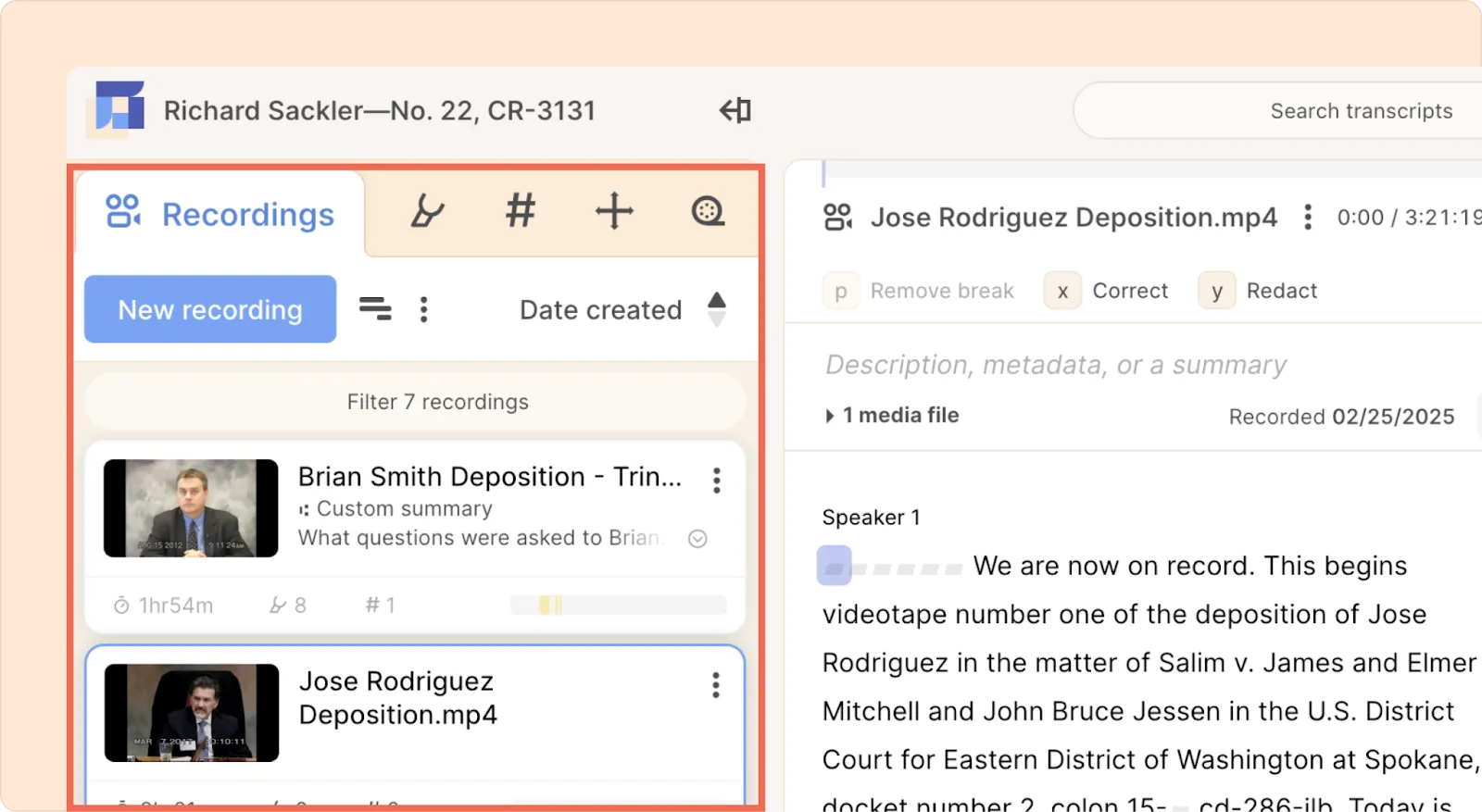Screen dimensions: 1482x812
Task: Click the highlight timeline bar on Brian Smith card
Action: pyautogui.click(x=618, y=606)
